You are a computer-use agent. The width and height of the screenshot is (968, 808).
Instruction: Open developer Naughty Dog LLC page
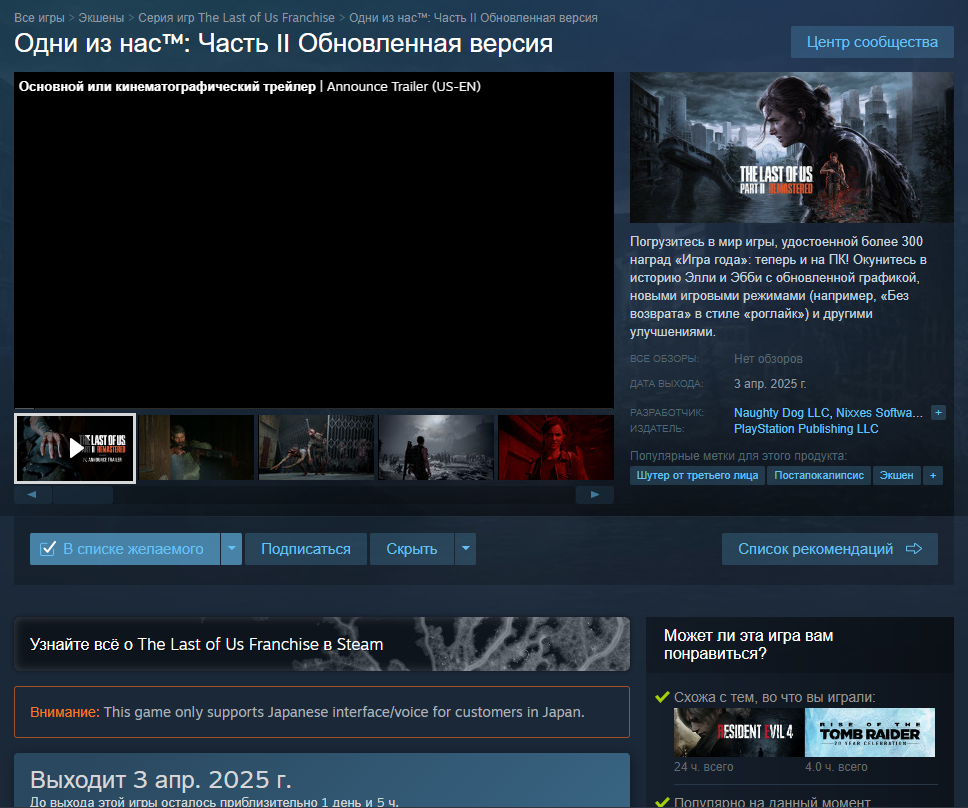[782, 413]
